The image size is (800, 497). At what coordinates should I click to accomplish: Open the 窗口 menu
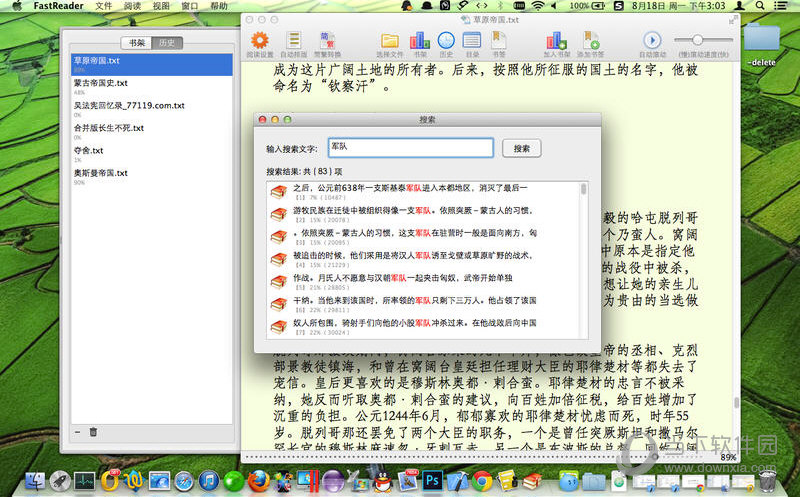[x=190, y=6]
